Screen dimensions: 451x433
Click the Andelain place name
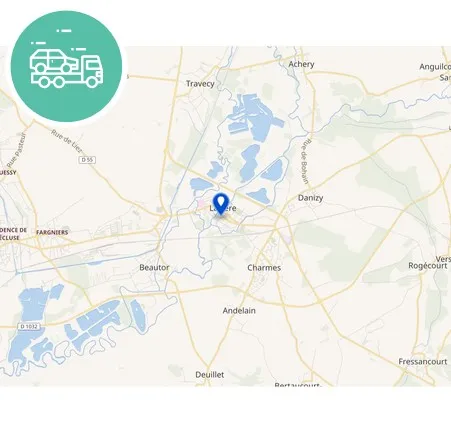point(239,311)
